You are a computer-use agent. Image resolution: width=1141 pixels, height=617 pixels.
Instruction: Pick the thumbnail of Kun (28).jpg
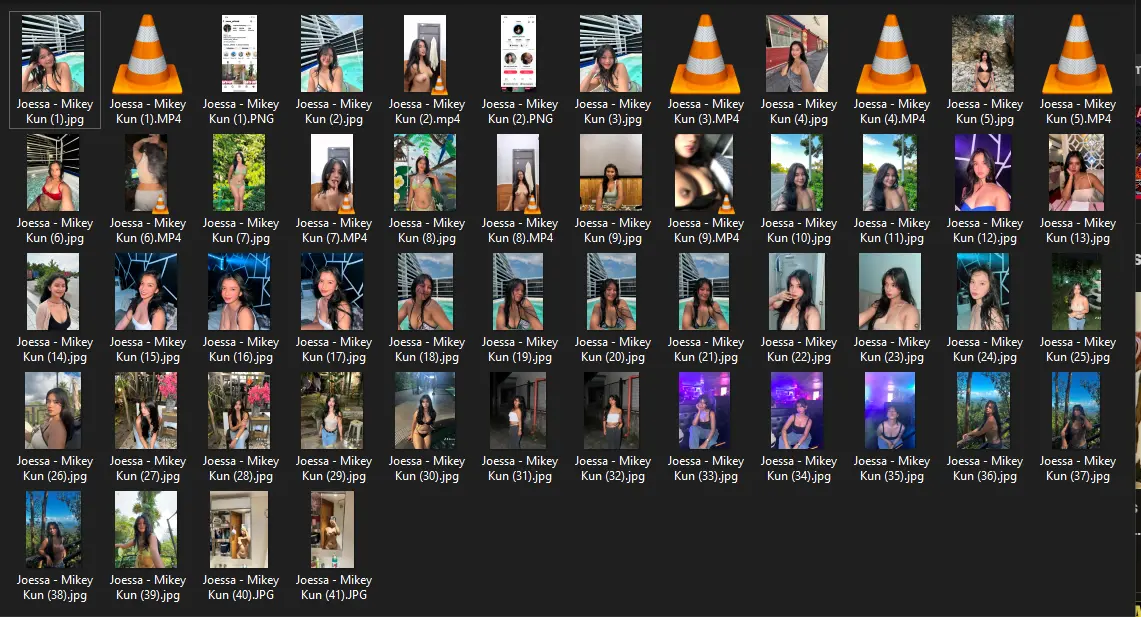pos(239,410)
